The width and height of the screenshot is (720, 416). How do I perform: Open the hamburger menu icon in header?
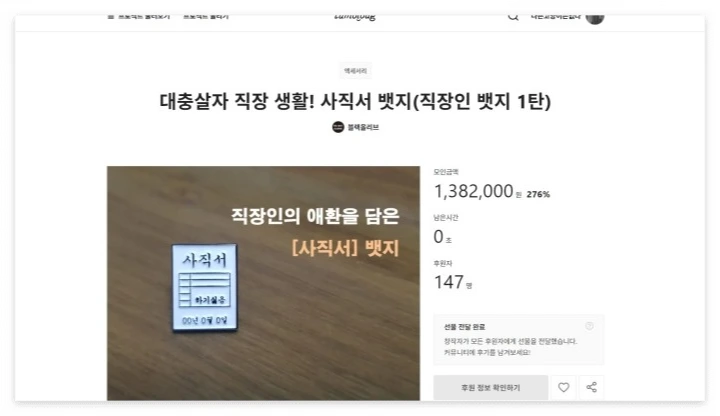(111, 17)
